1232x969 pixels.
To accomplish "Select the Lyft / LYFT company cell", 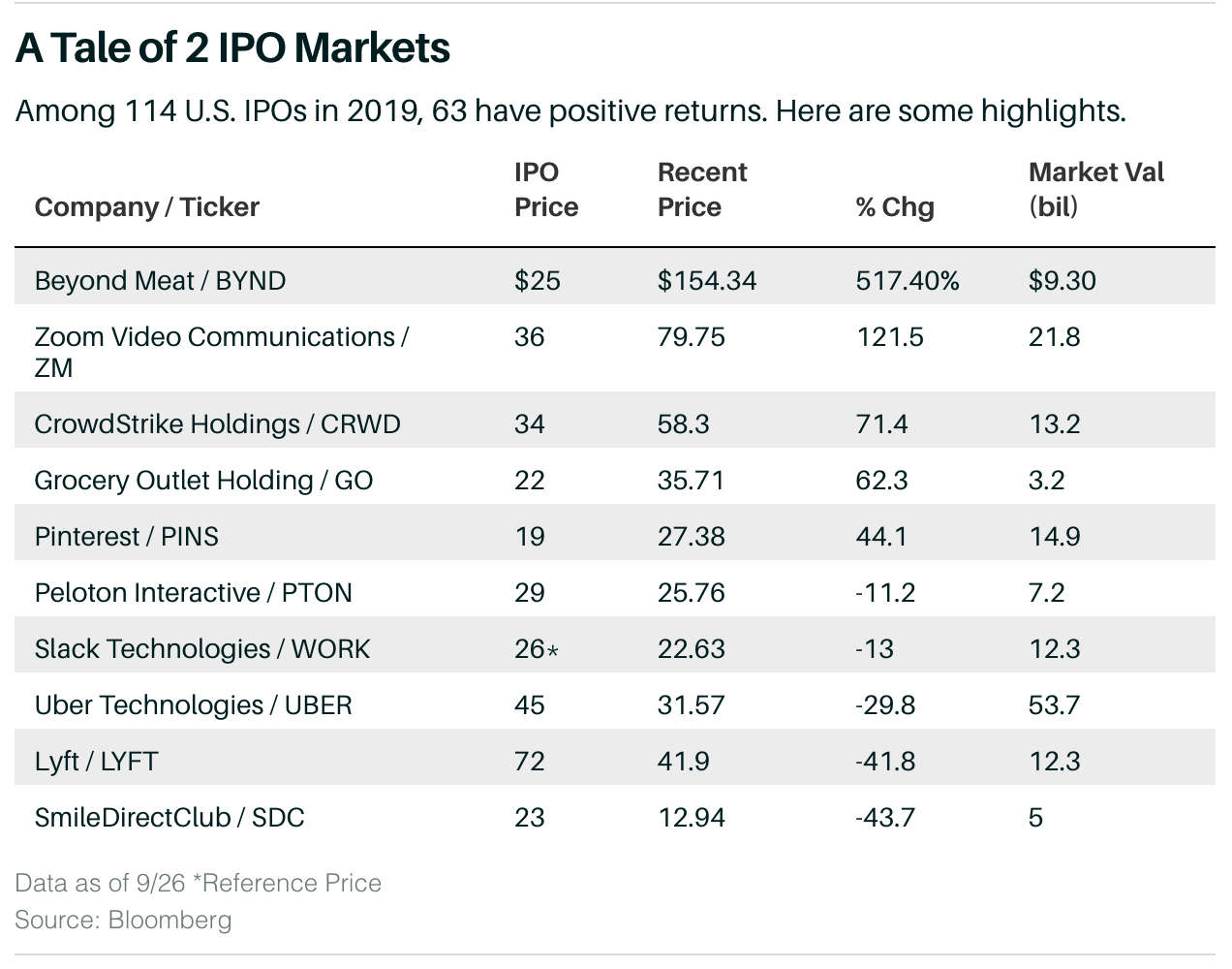I will (96, 762).
